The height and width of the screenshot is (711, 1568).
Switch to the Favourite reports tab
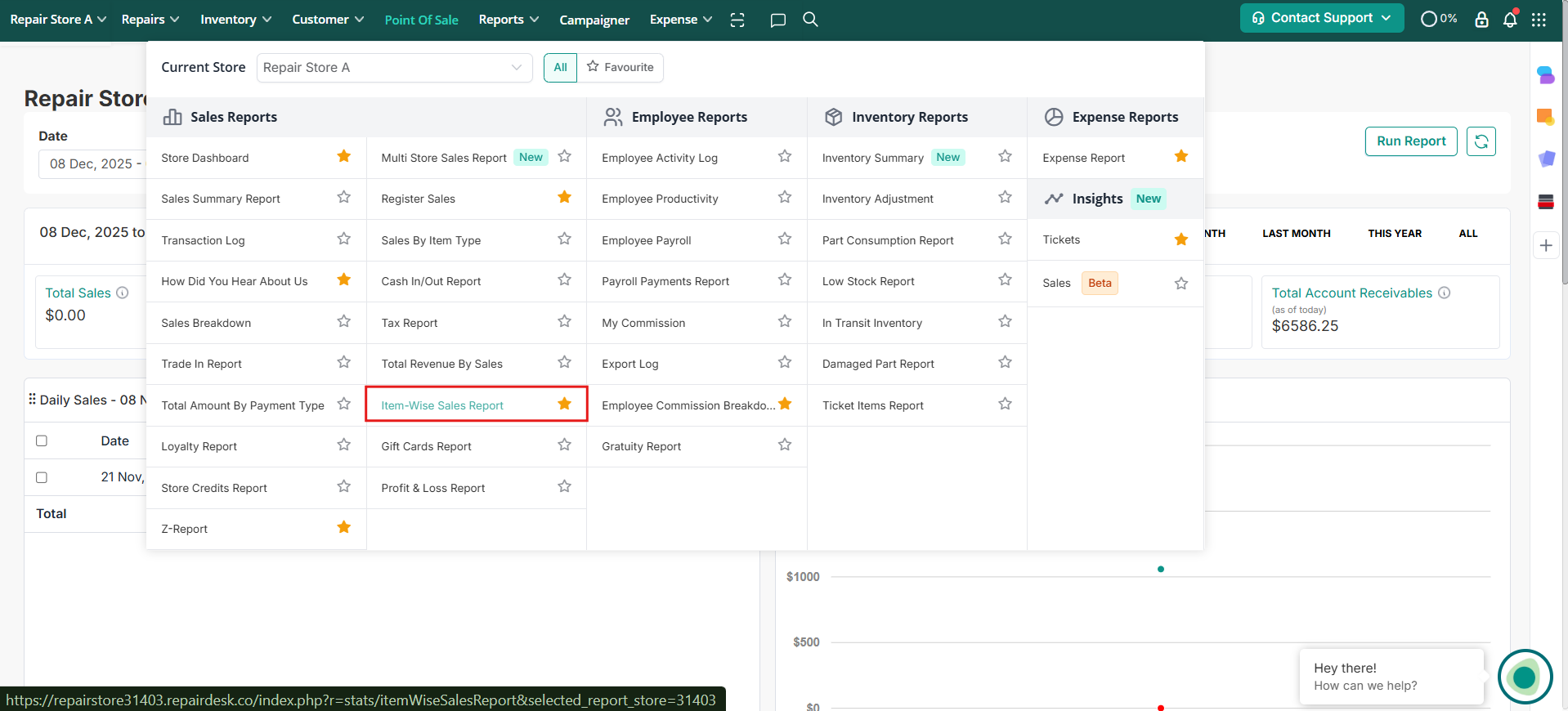coord(620,68)
